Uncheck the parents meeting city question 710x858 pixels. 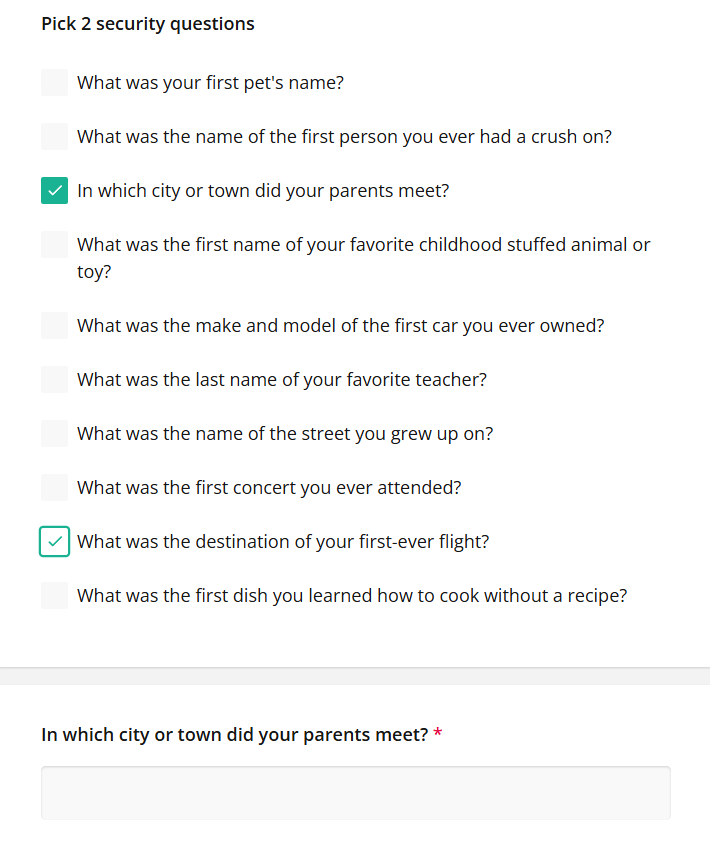click(x=54, y=190)
